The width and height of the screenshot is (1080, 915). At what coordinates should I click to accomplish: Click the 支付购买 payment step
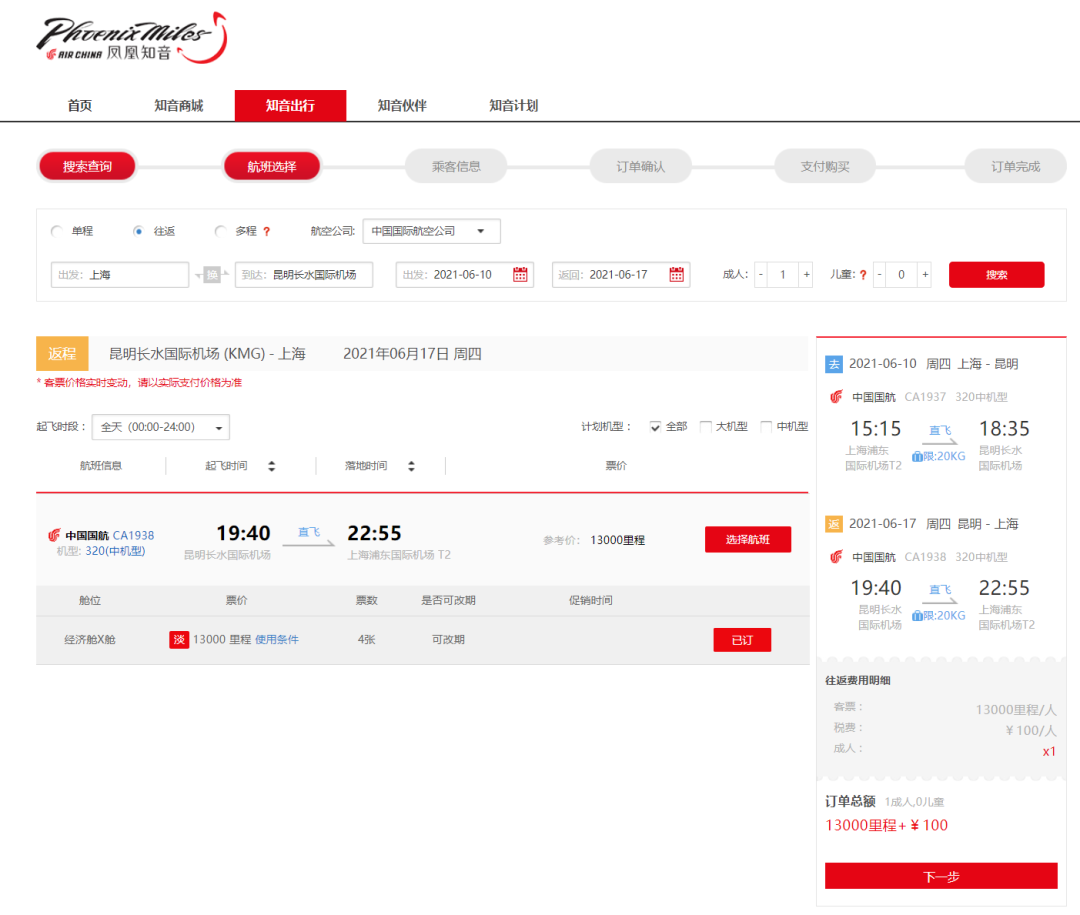tap(825, 167)
